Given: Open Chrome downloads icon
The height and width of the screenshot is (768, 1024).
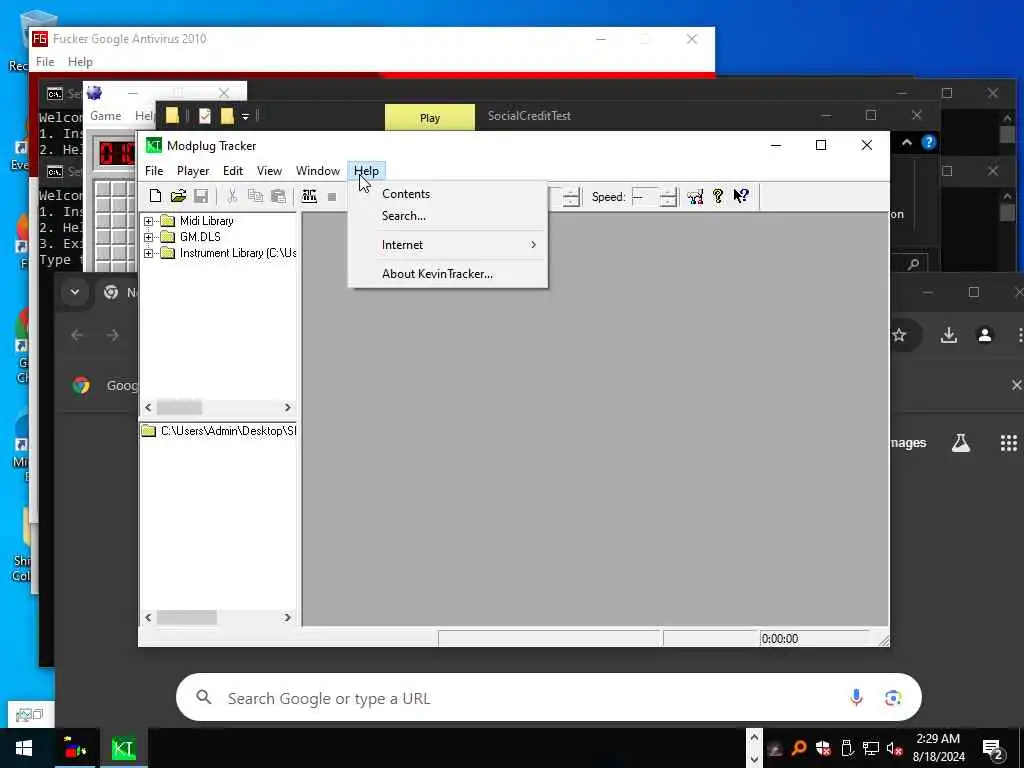Looking at the screenshot, I should pos(949,335).
